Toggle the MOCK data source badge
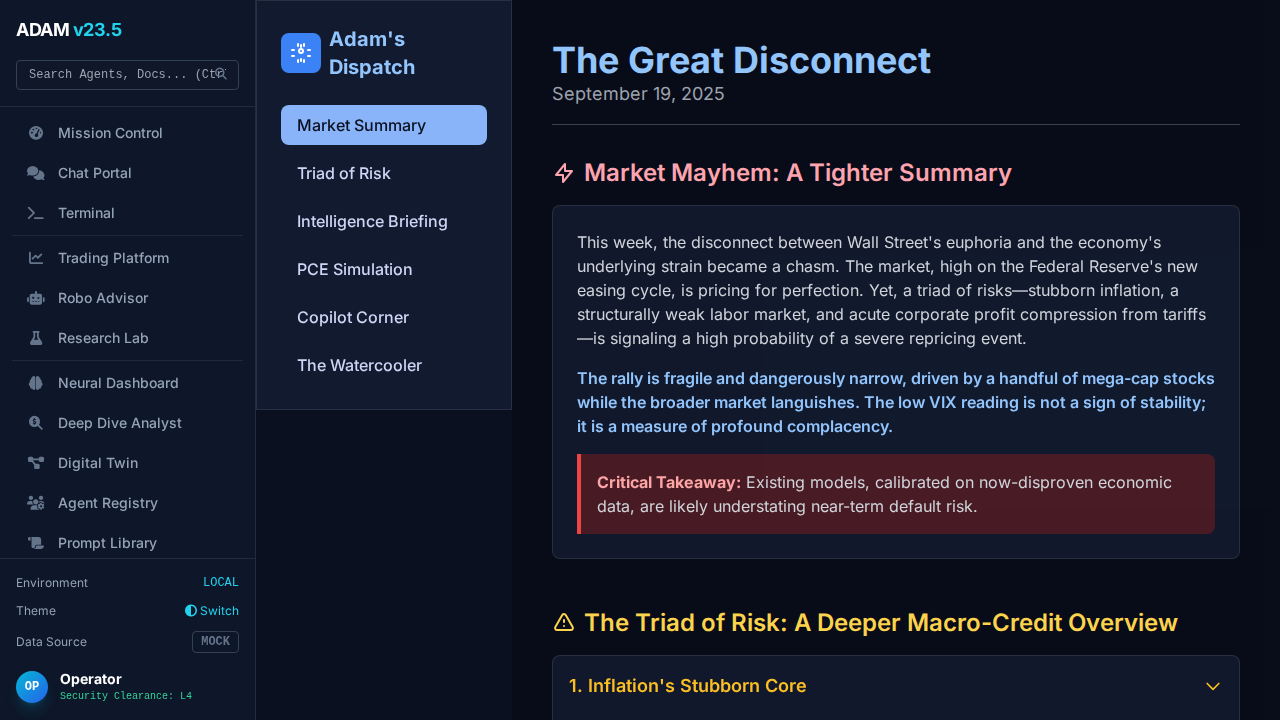 [x=215, y=642]
